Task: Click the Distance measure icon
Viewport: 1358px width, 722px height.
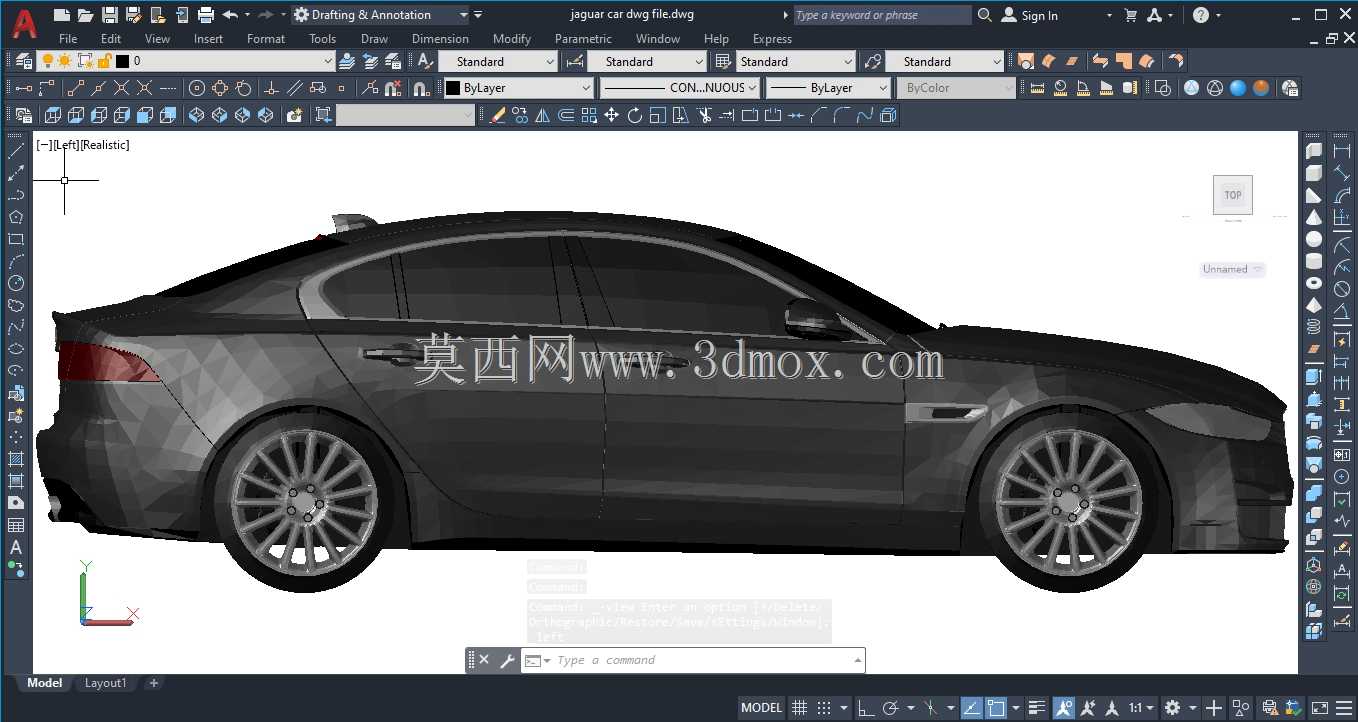Action: [1037, 88]
